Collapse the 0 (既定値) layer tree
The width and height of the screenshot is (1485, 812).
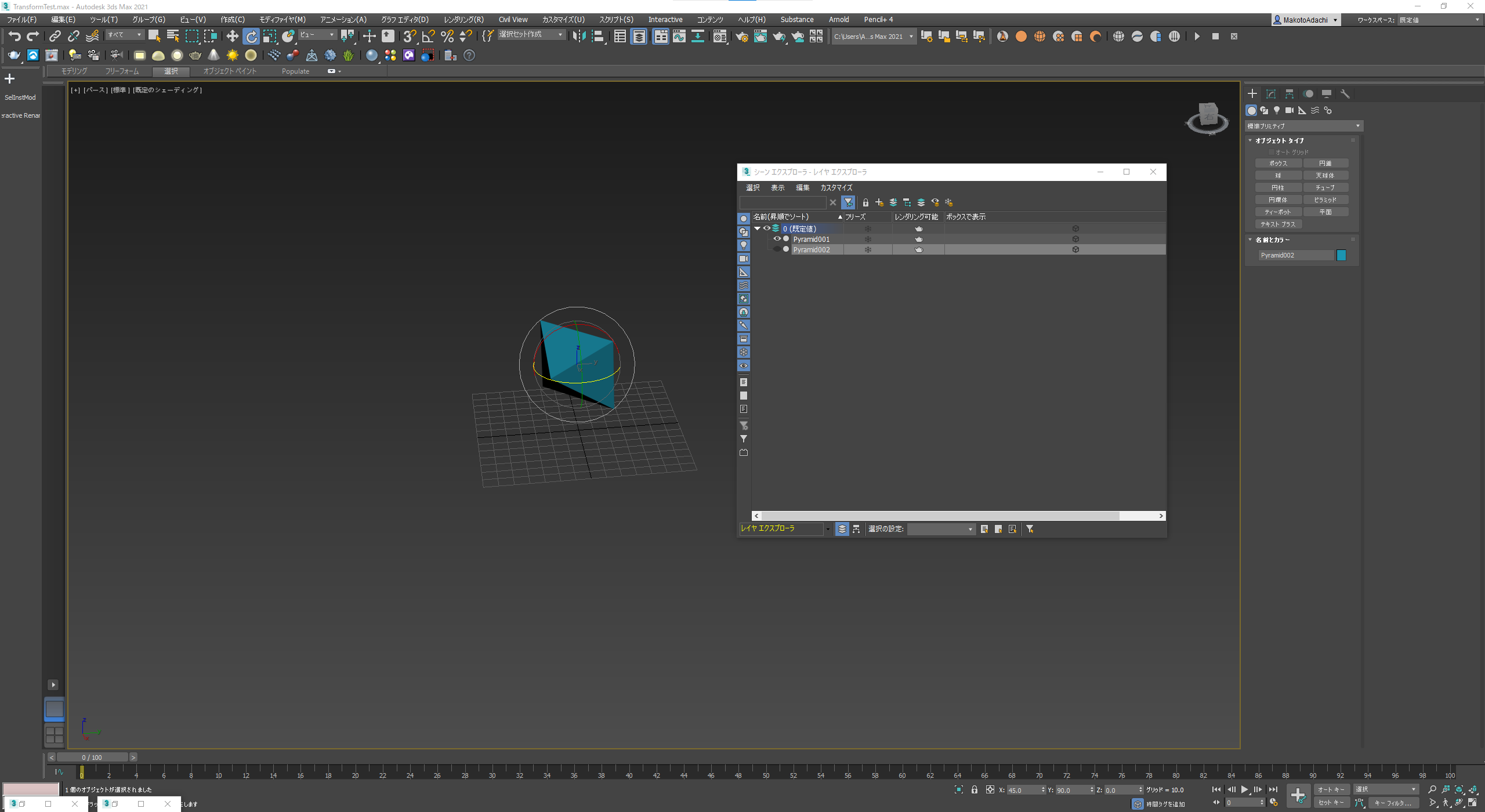coord(757,229)
